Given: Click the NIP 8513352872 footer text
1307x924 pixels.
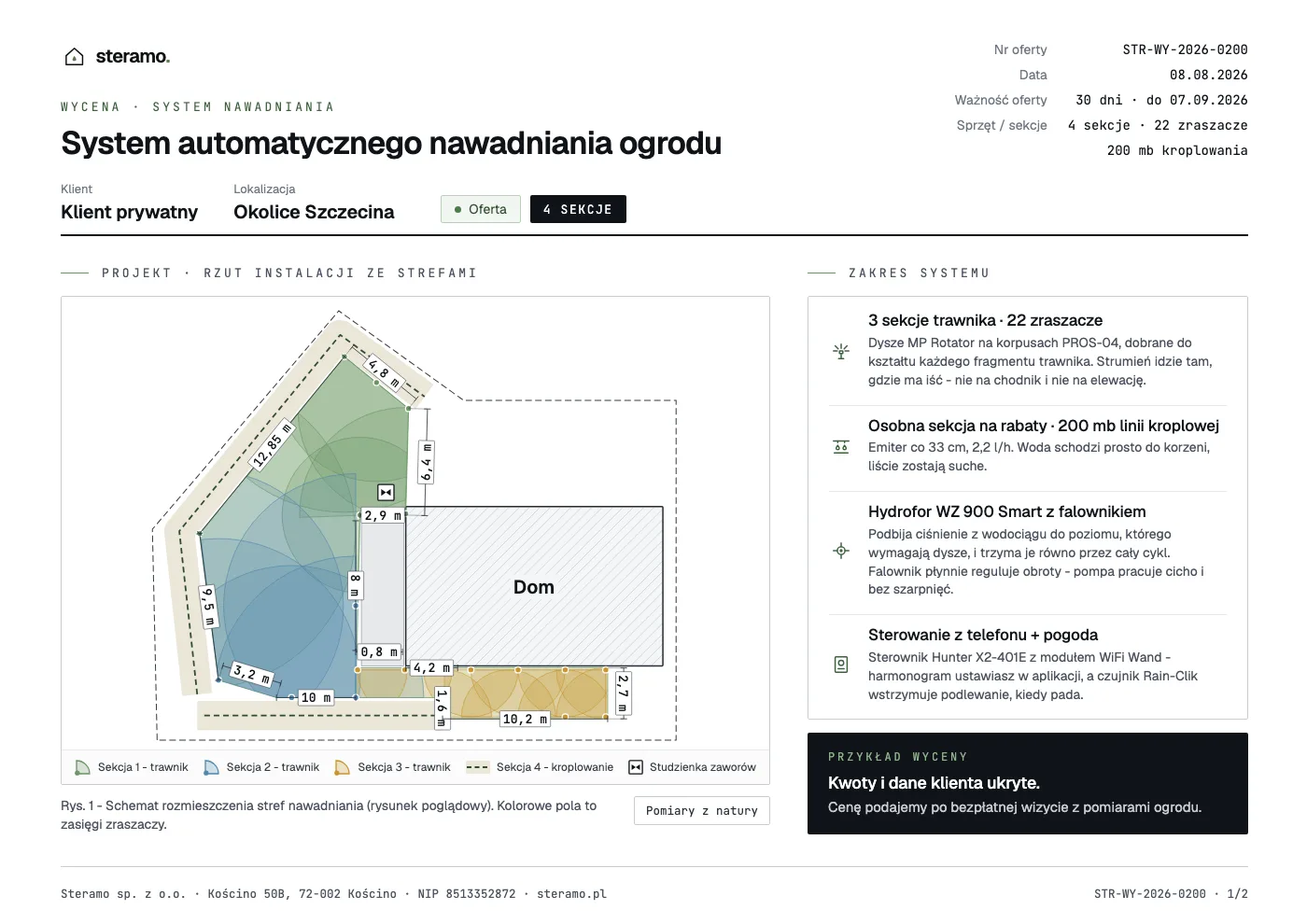Looking at the screenshot, I should [467, 894].
